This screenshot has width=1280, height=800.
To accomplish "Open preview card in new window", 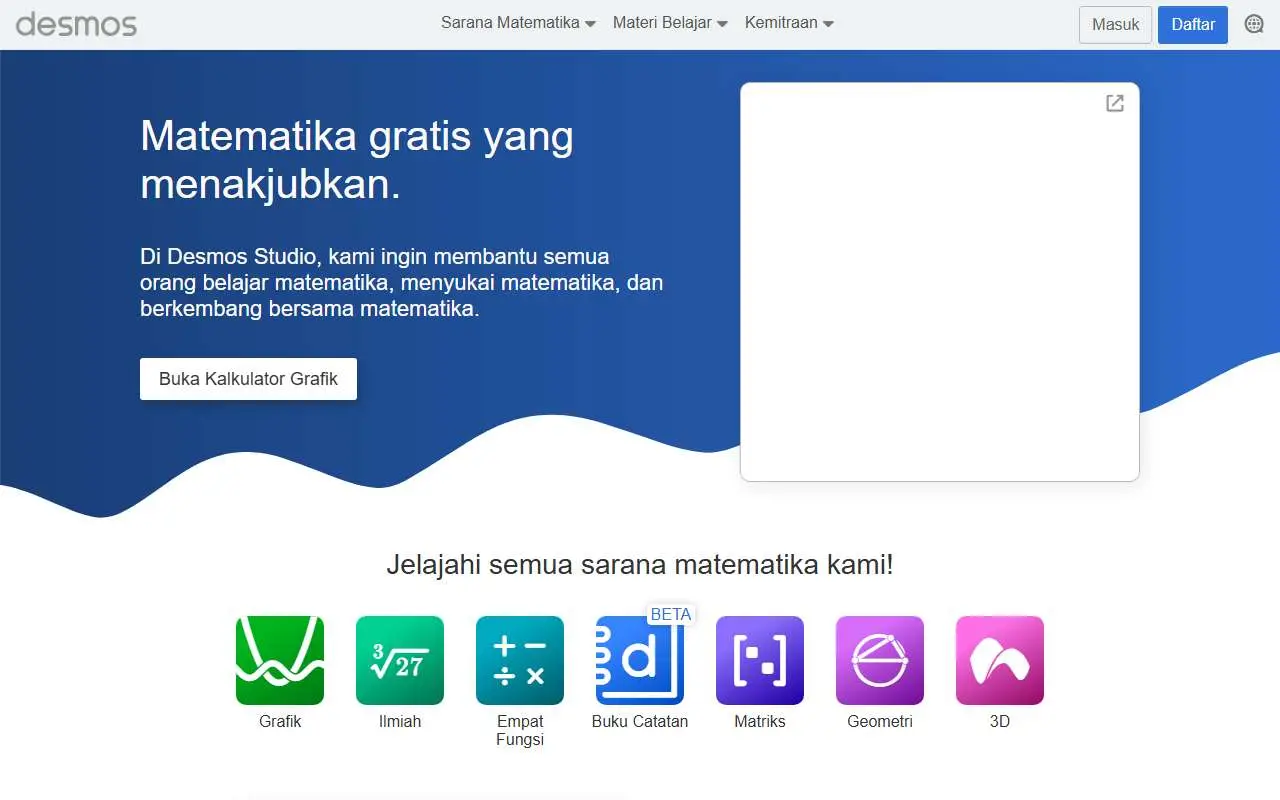I will pos(1115,103).
